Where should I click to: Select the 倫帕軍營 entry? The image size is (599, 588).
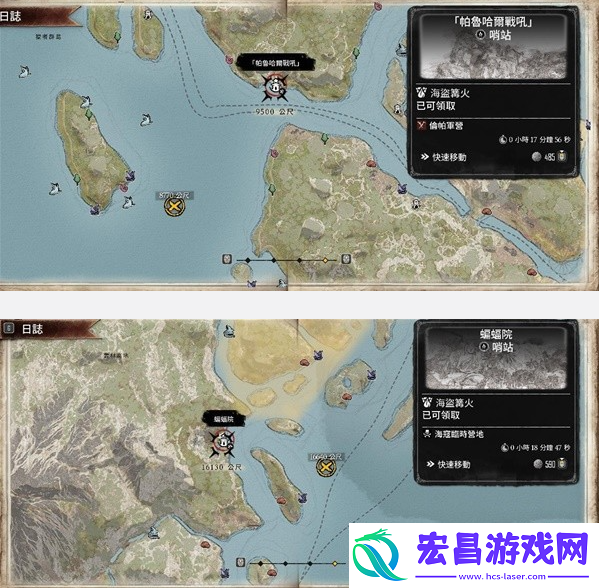pos(445,125)
